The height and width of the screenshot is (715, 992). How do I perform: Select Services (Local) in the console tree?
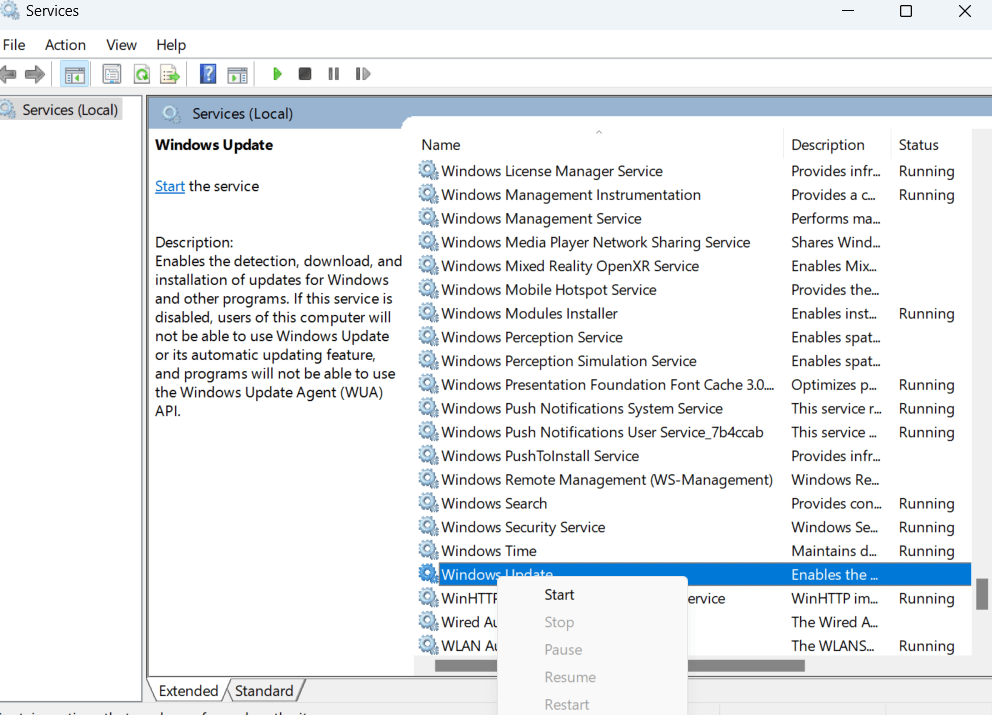pyautogui.click(x=70, y=110)
